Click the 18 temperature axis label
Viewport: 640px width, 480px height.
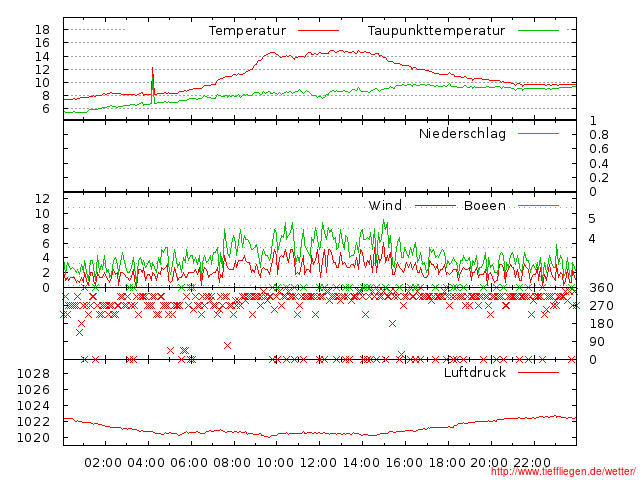click(42, 29)
